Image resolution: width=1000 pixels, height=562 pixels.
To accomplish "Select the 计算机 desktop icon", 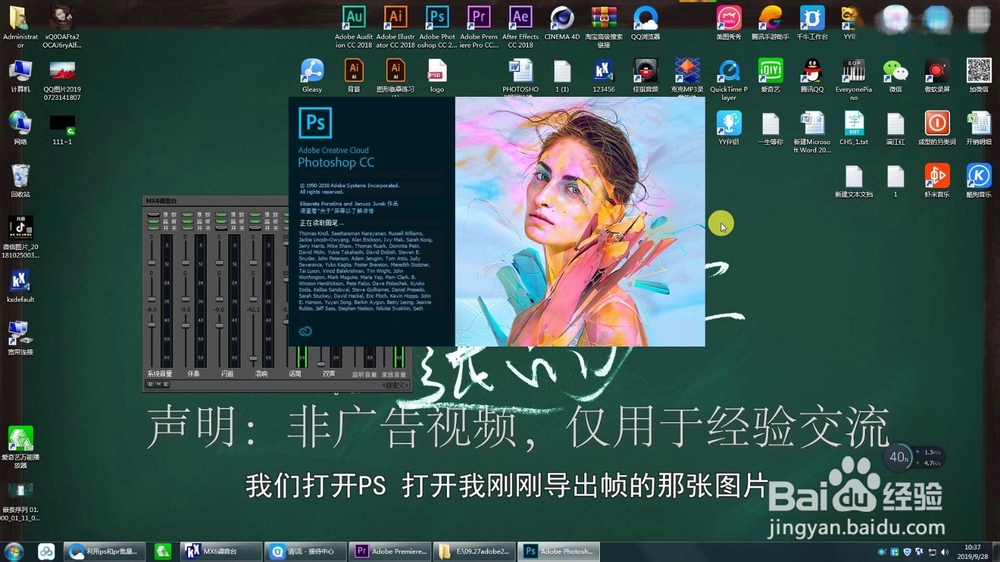I will tap(20, 75).
